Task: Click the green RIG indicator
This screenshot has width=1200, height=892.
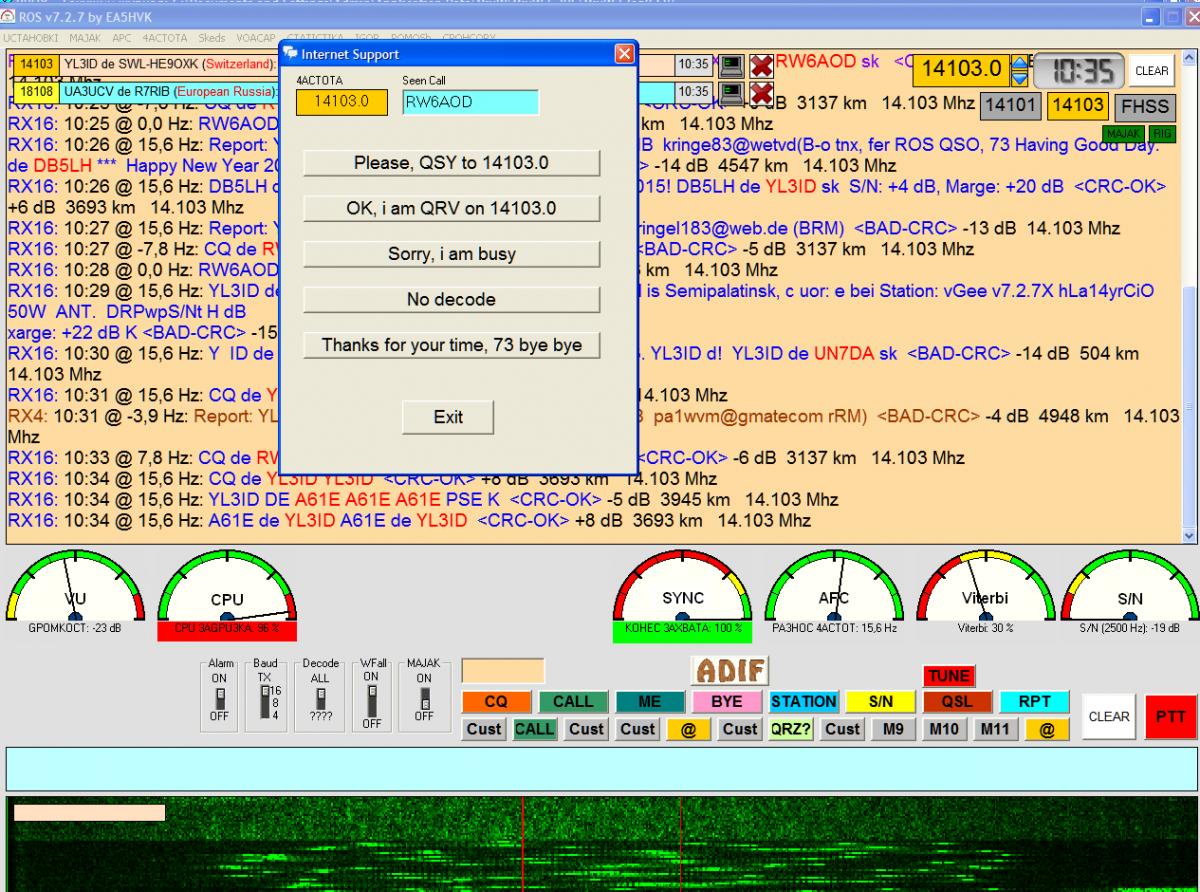Action: [x=1162, y=132]
